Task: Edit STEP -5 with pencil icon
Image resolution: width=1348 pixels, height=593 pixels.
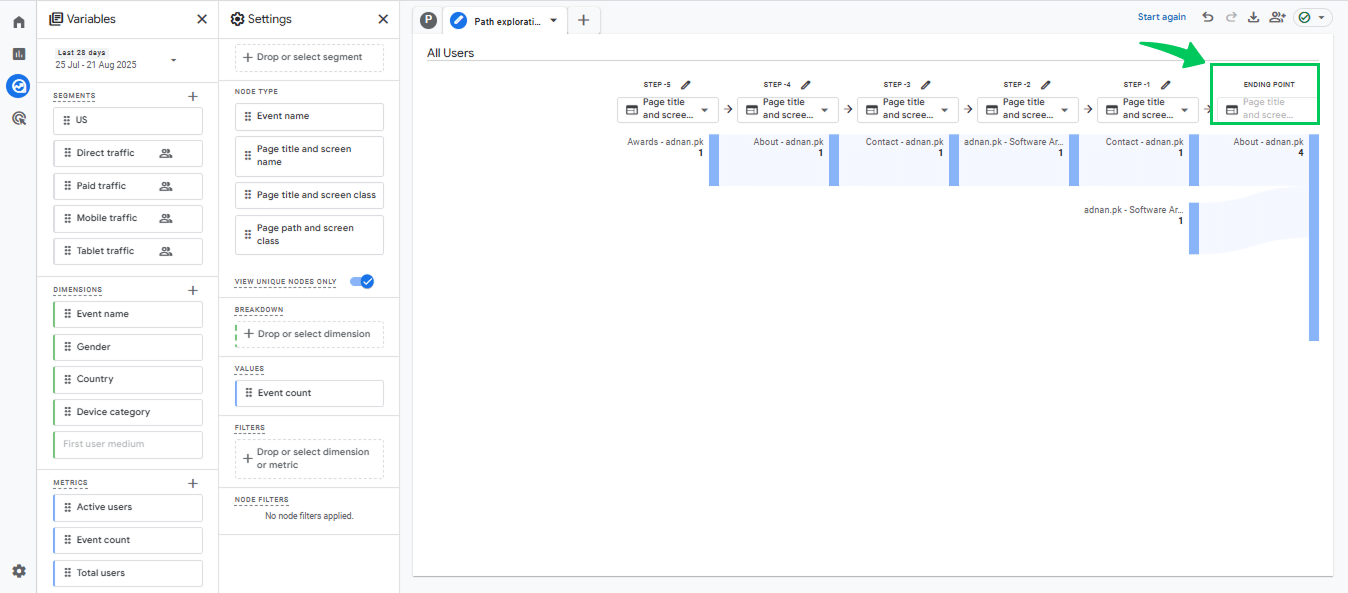Action: click(685, 85)
